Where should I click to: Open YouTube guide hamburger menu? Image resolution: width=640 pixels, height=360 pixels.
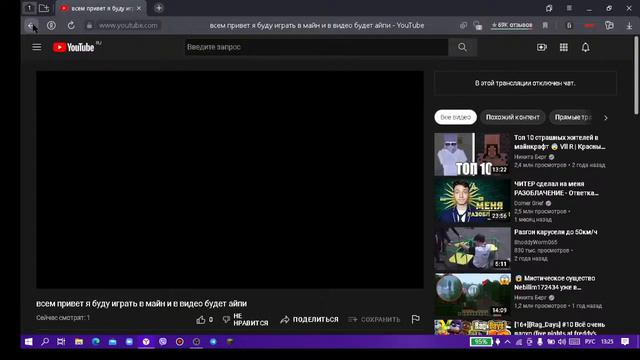37,47
